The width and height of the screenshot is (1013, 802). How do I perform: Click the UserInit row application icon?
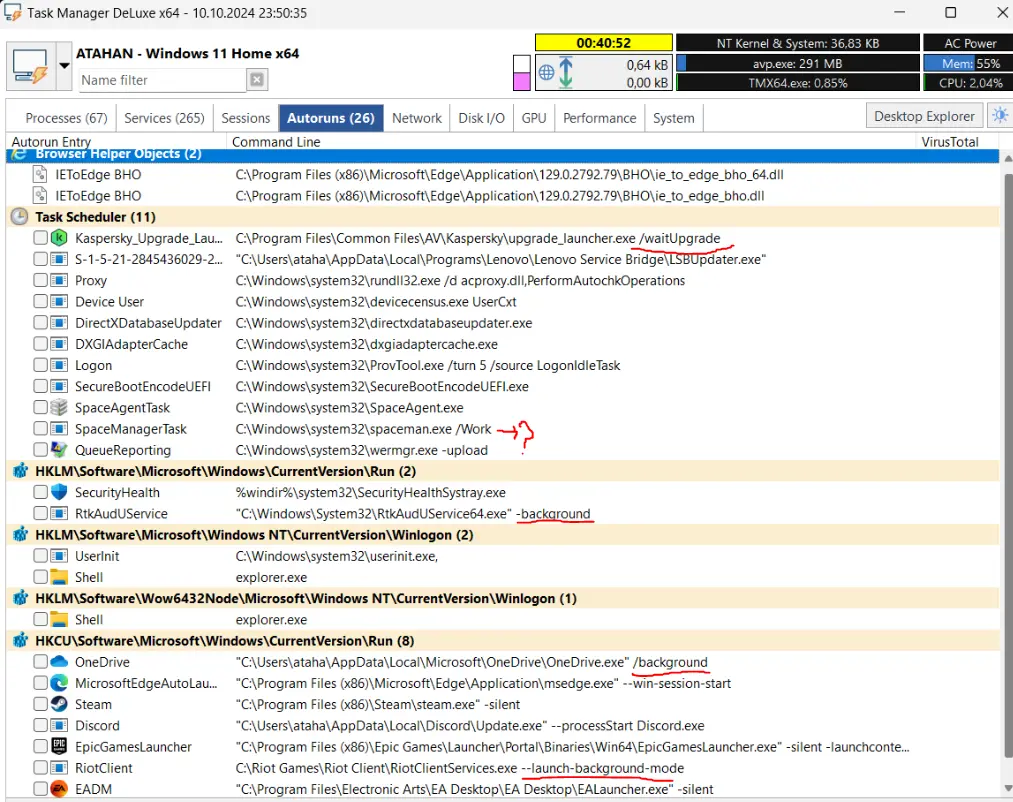point(59,556)
